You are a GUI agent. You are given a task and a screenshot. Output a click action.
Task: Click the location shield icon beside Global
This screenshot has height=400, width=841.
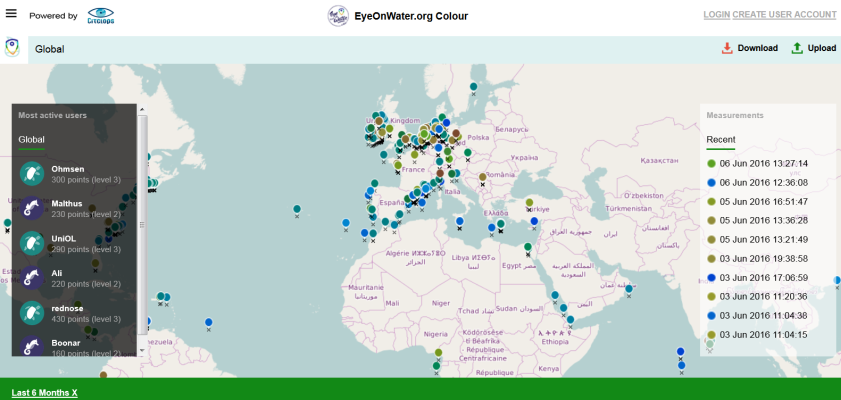pos(12,47)
